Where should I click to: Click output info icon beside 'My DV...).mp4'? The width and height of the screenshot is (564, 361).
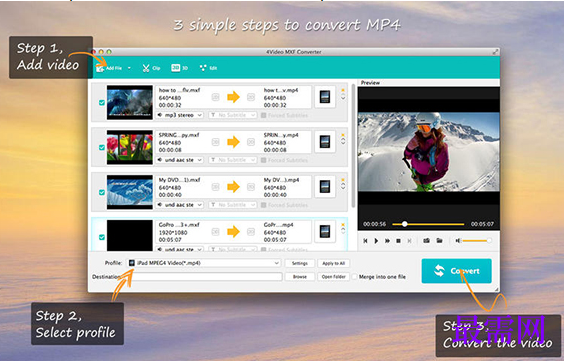(x=251, y=187)
